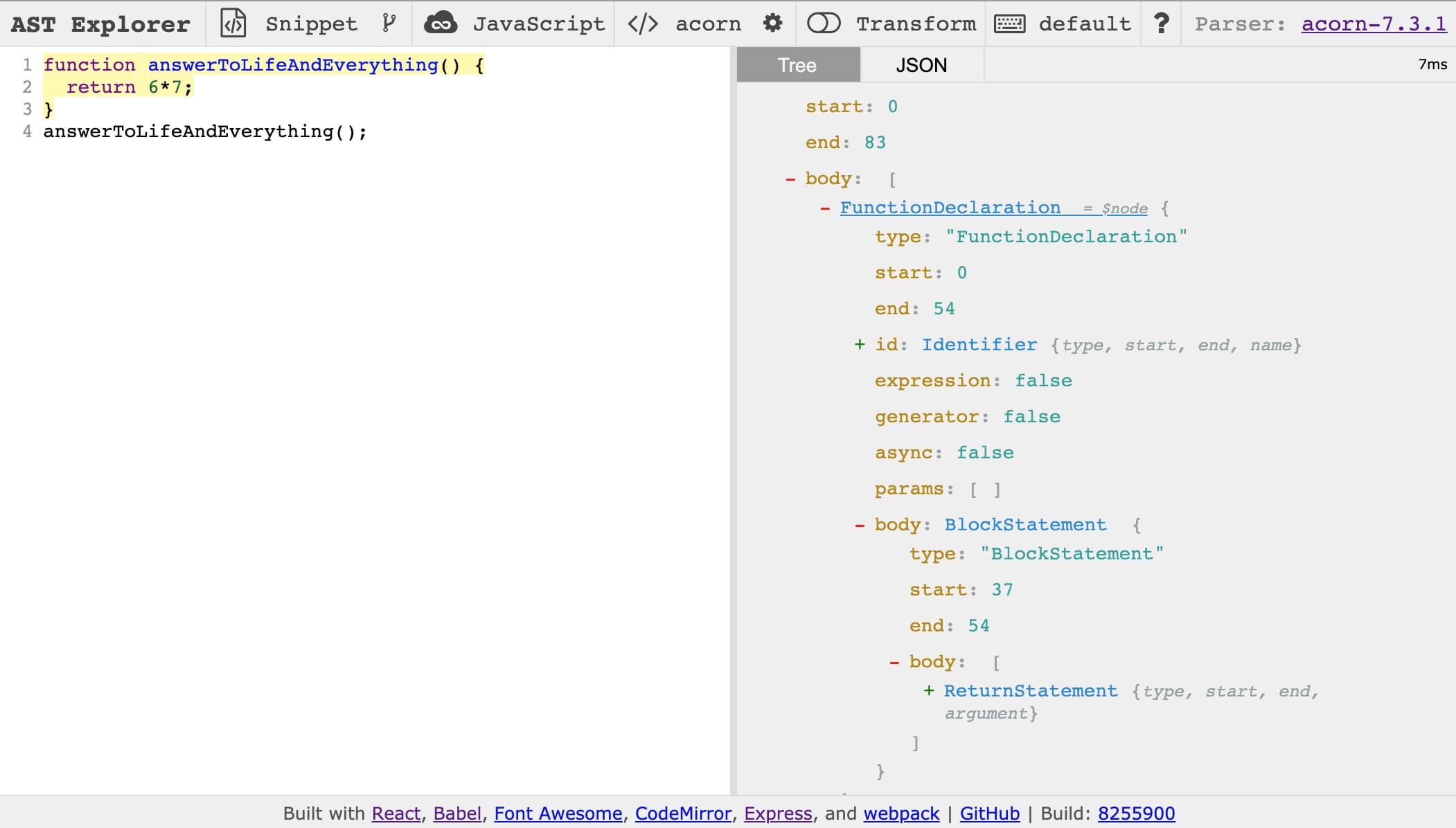Click type "FunctionDeclaration" string value
1456x828 pixels.
pos(1067,237)
